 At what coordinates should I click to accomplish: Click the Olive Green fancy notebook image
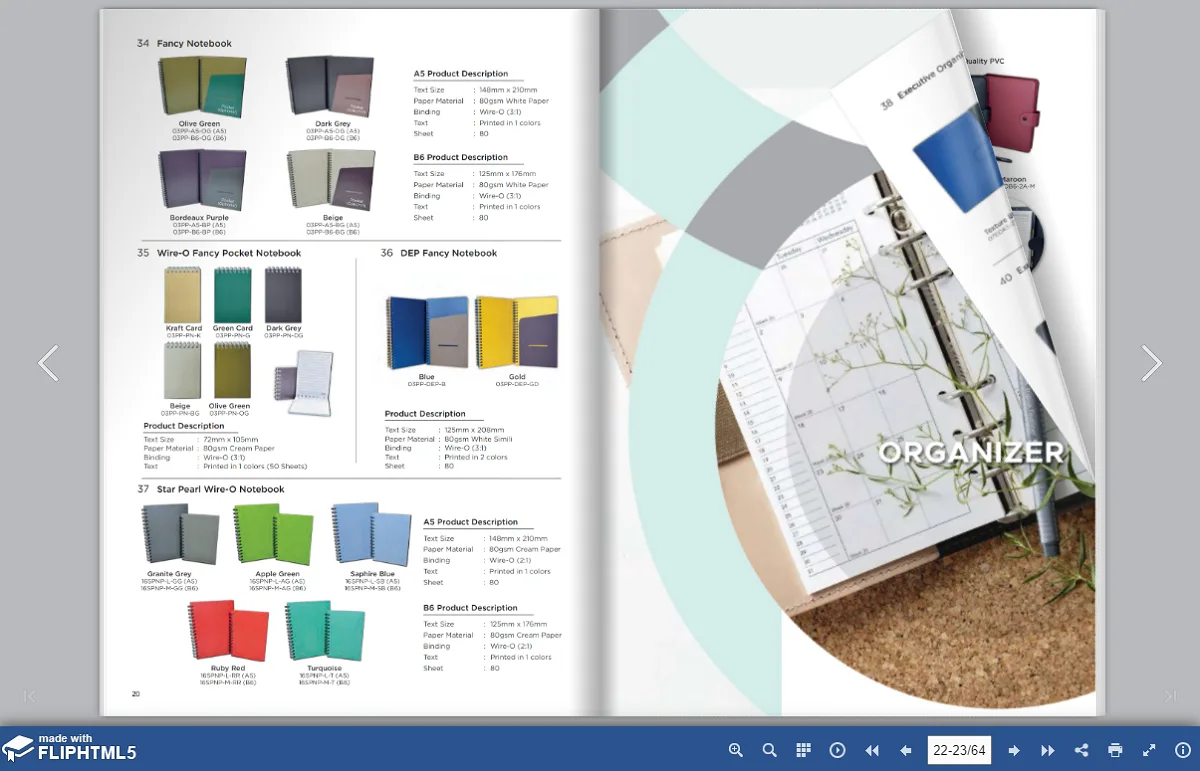click(x=201, y=88)
